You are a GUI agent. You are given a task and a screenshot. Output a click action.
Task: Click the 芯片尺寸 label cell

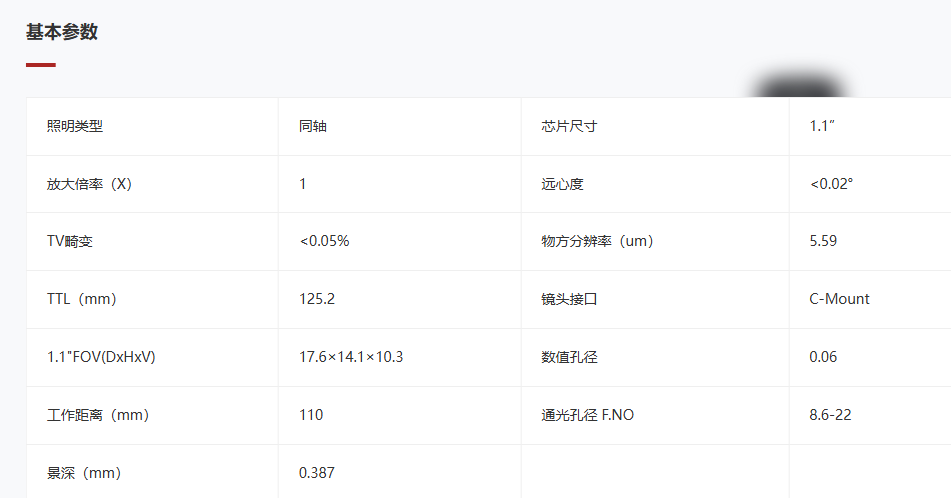pyautogui.click(x=655, y=126)
